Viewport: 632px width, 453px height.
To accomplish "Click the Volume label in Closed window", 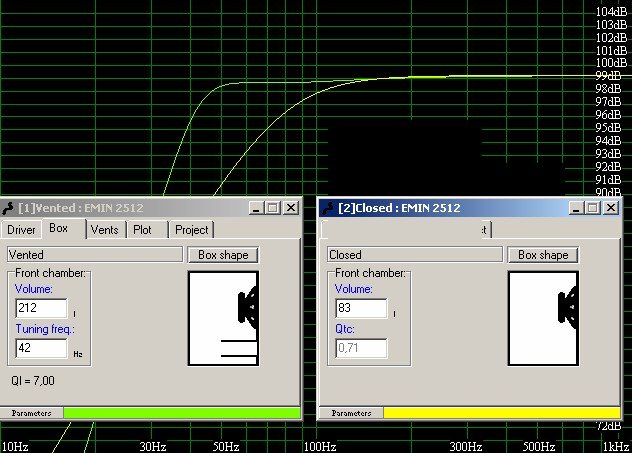I will click(x=354, y=289).
